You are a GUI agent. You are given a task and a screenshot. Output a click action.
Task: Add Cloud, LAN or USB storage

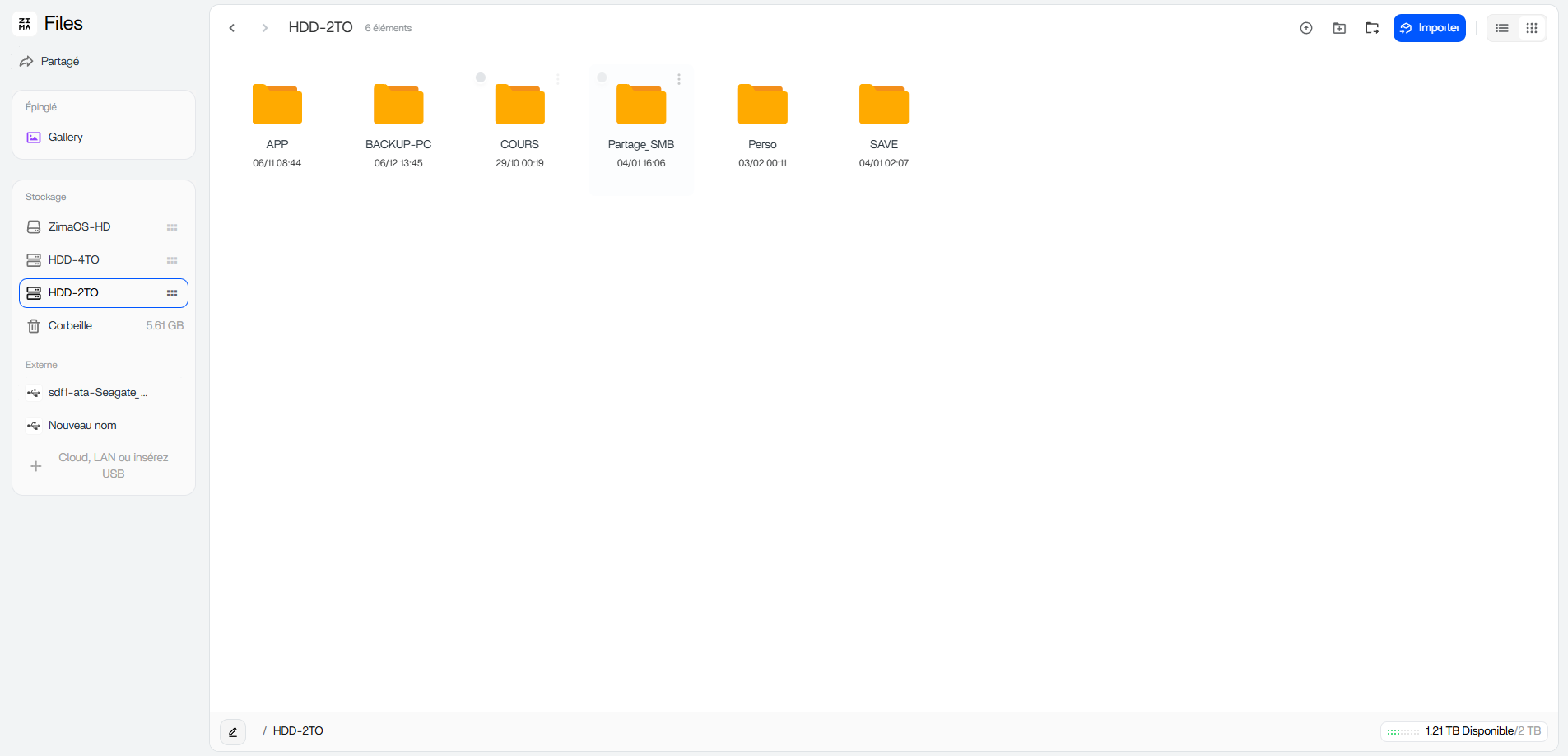[x=103, y=466]
